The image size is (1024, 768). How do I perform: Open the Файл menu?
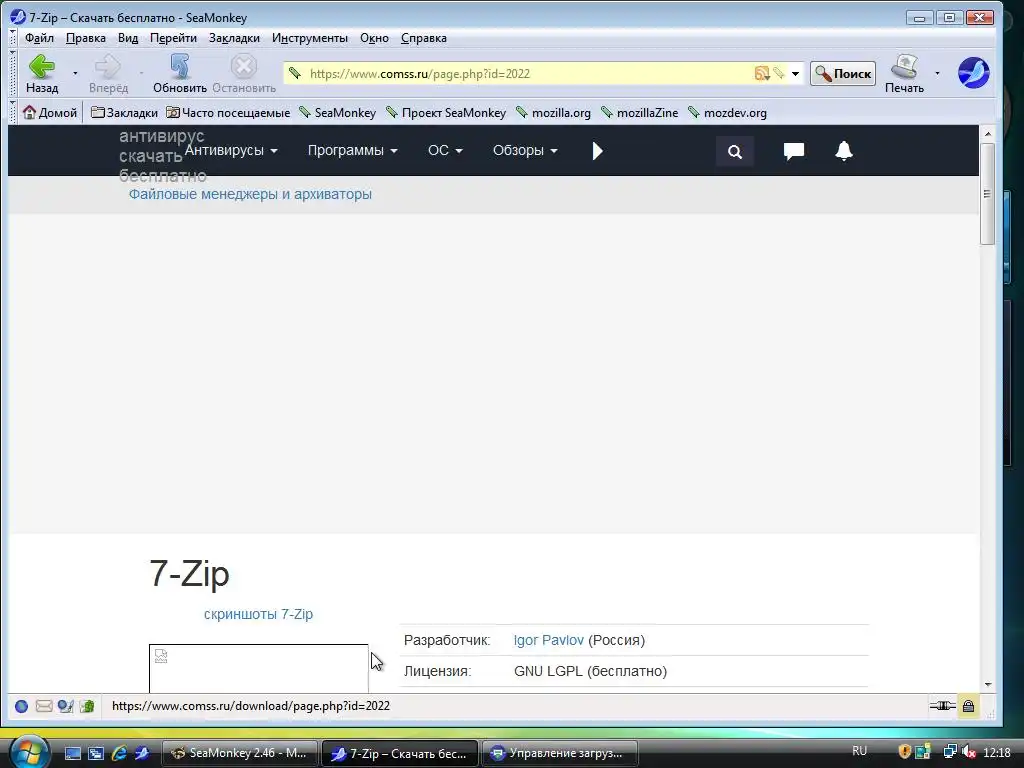pyautogui.click(x=39, y=38)
